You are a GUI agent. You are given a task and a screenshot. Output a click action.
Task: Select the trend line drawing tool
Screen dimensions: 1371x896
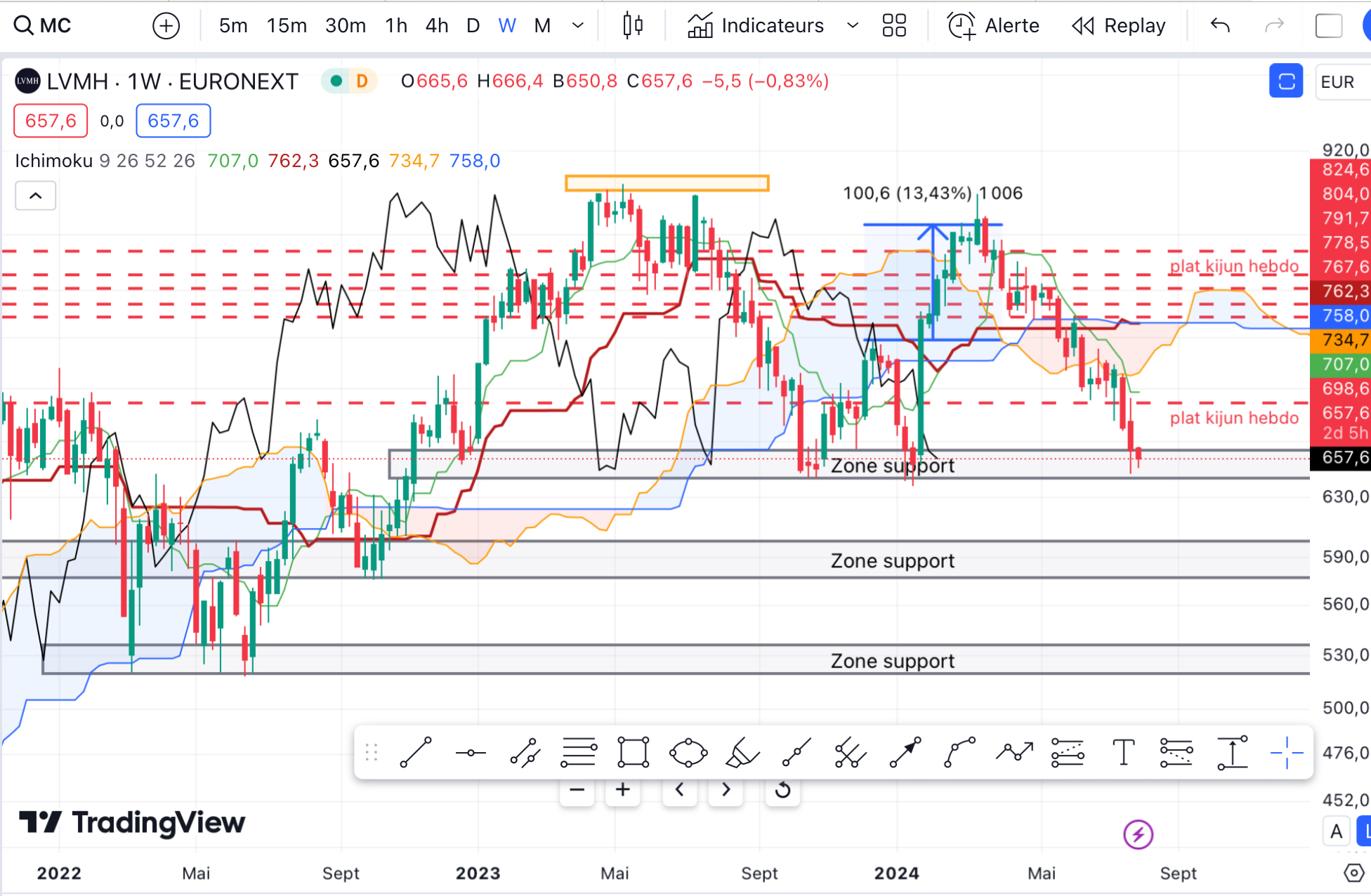[x=416, y=753]
